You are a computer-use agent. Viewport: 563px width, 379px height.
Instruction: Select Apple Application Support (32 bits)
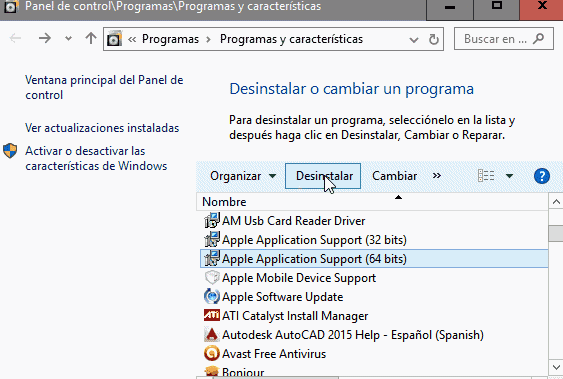pyautogui.click(x=374, y=240)
